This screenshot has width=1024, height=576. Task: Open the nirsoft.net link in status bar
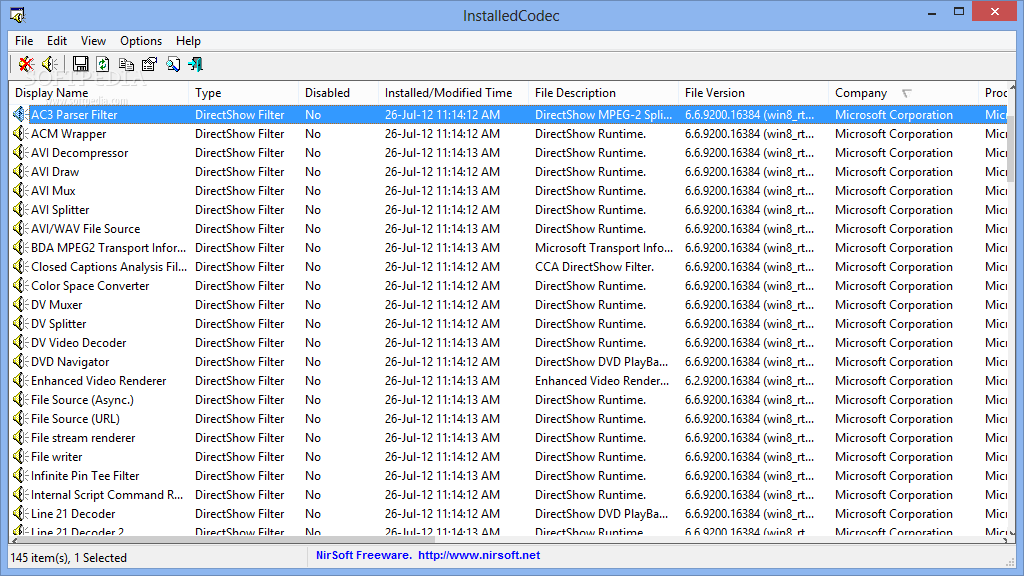click(479, 555)
